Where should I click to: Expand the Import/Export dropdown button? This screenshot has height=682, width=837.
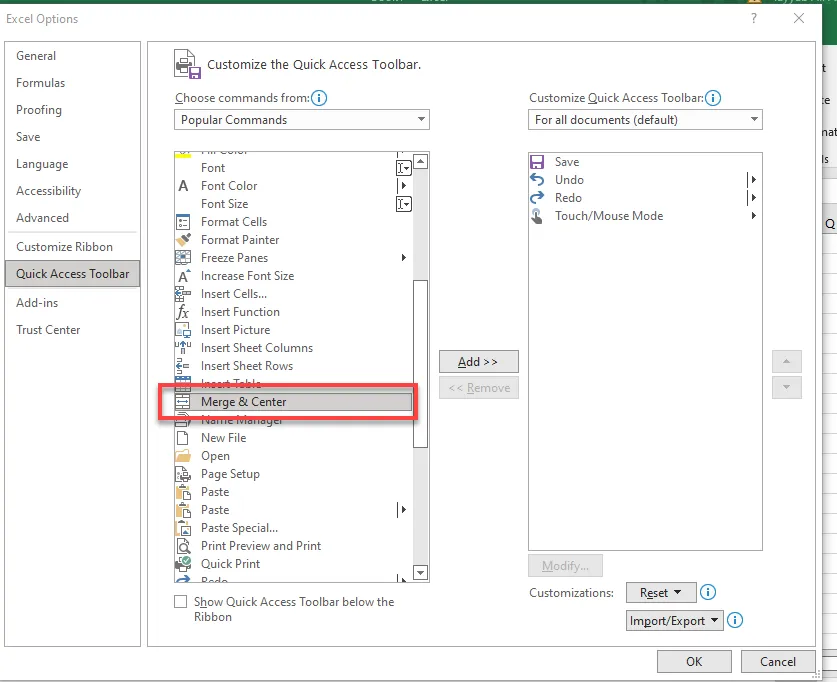(674, 621)
